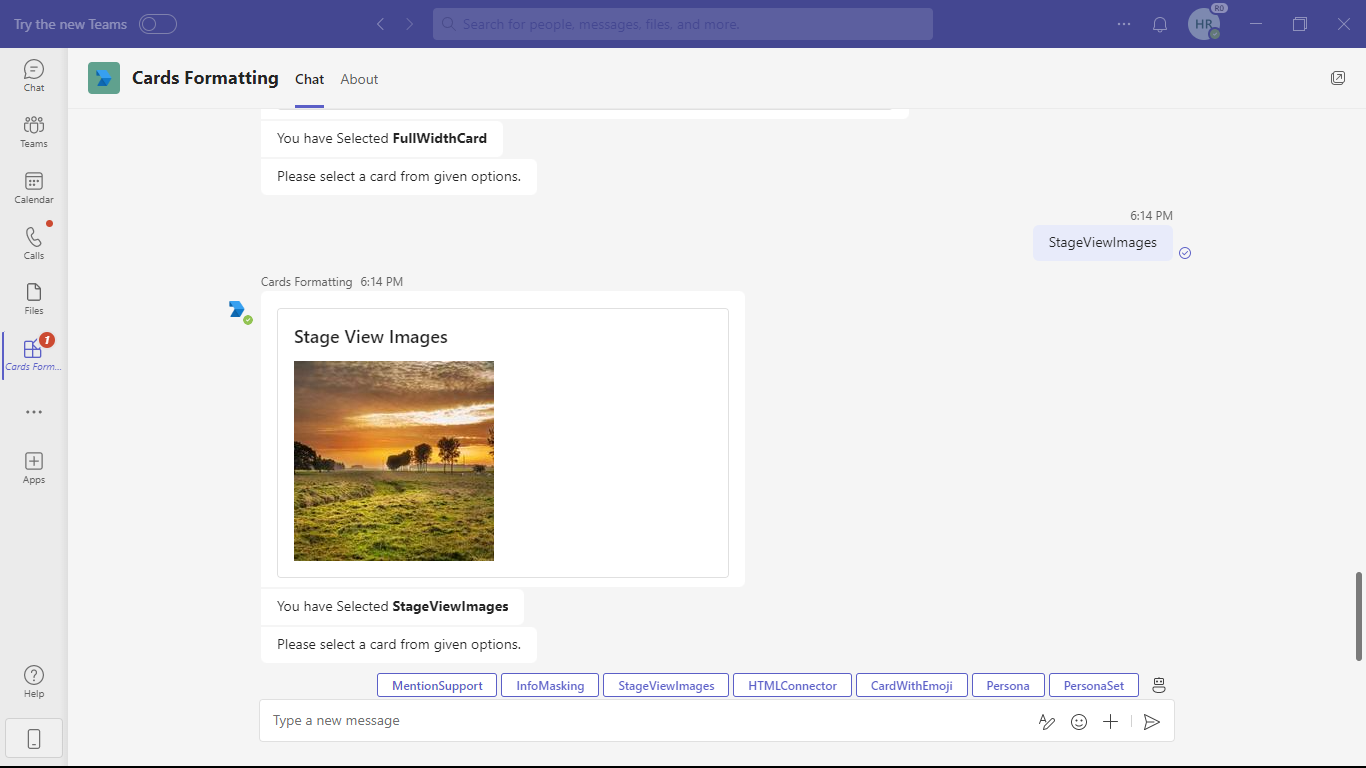
Task: Open the Files section
Action: tap(33, 298)
